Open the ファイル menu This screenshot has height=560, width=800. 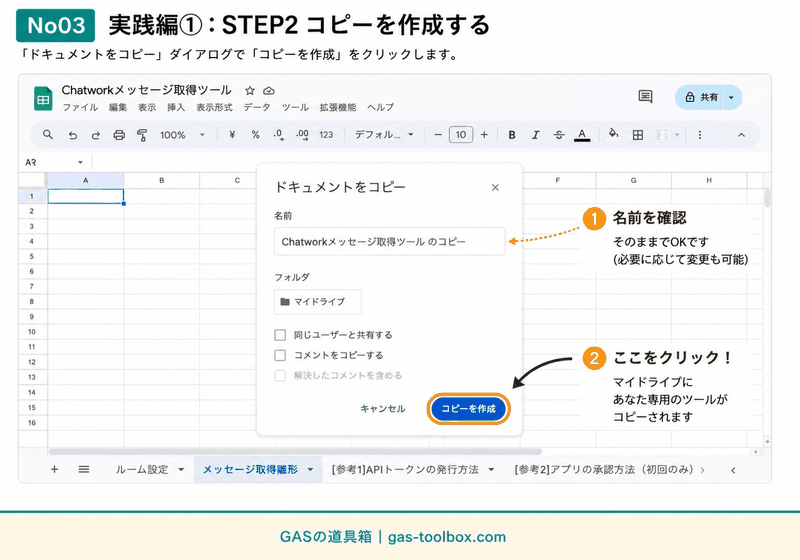point(80,108)
